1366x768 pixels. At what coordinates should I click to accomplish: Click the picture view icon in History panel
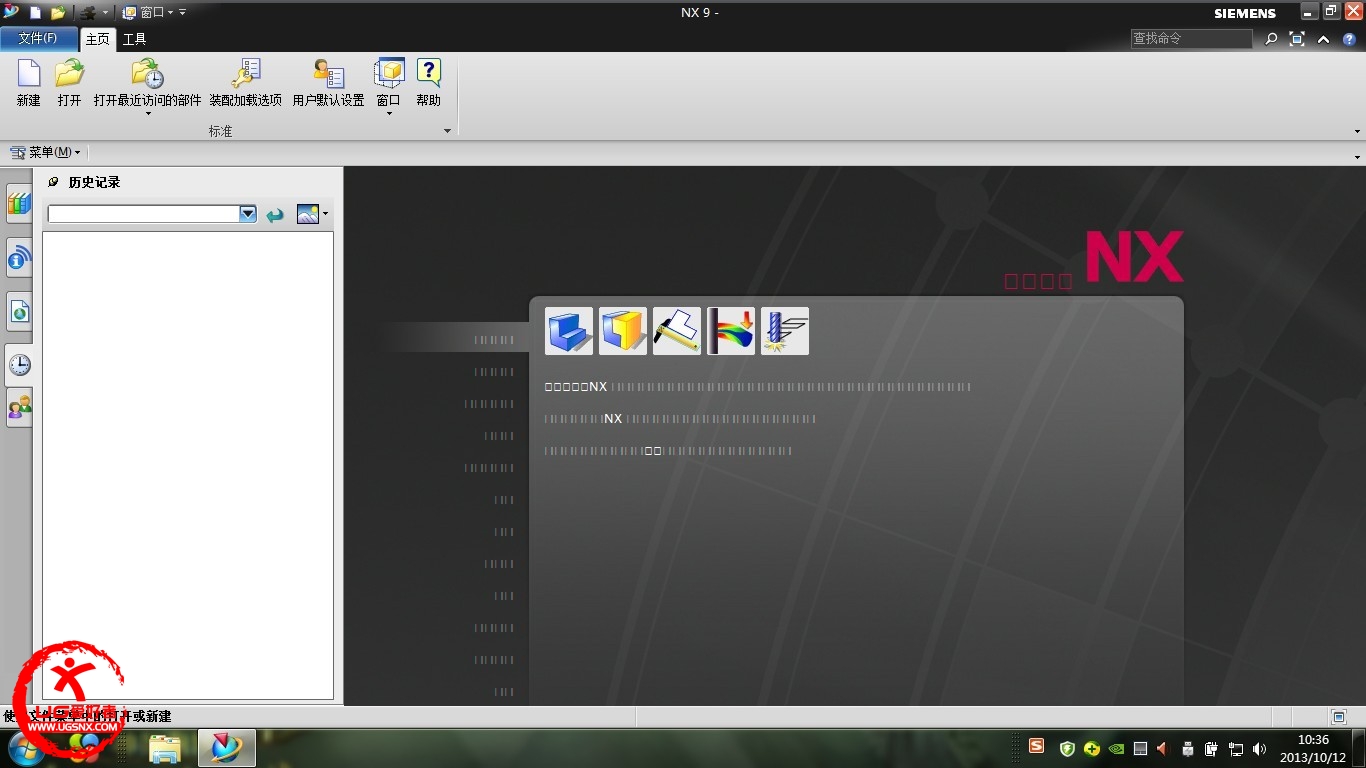(x=307, y=214)
